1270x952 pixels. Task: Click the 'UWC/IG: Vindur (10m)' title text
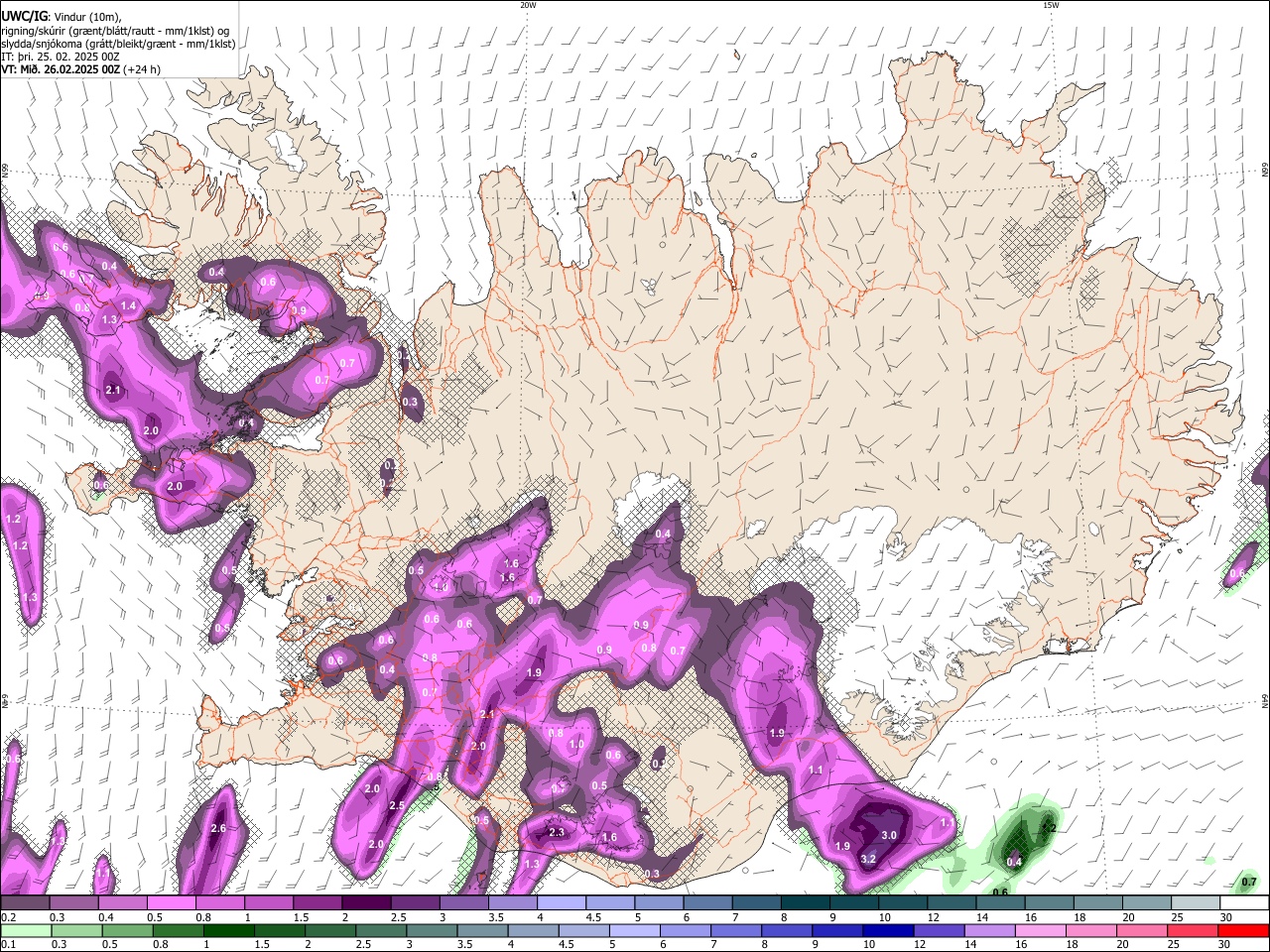pos(61,16)
